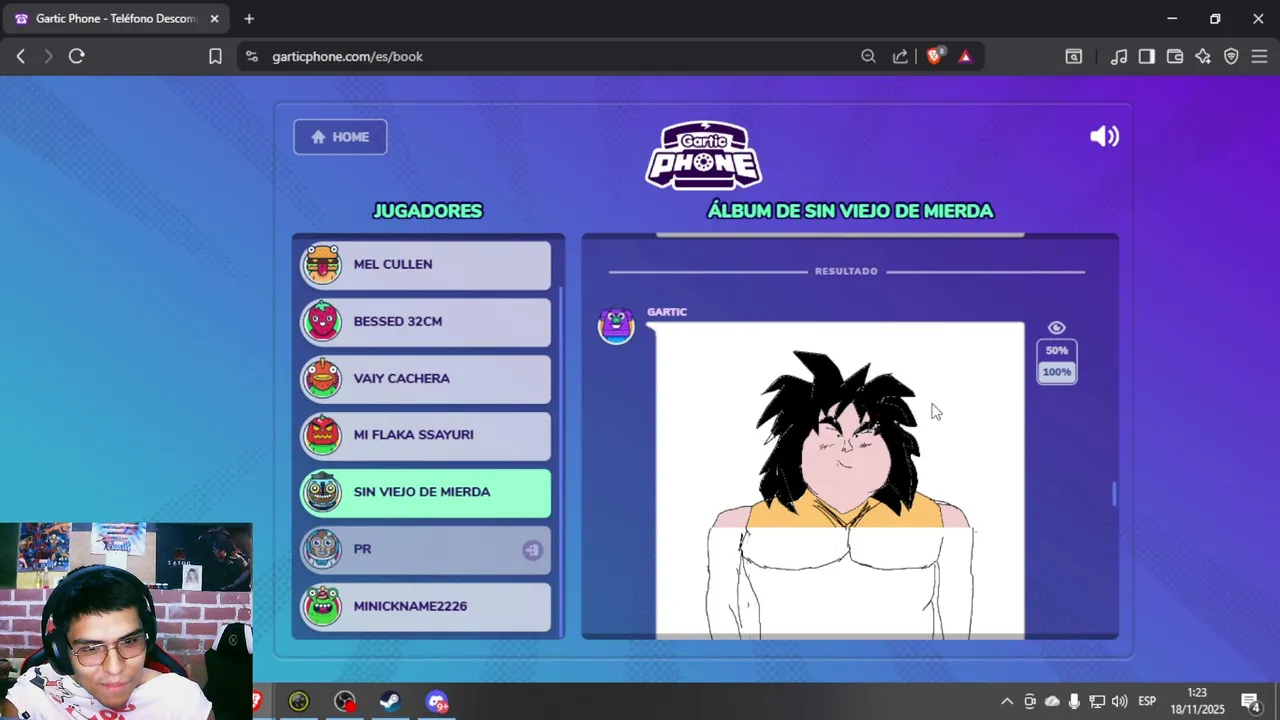Screen dimensions: 1280x720
Task: Click the RESULTADO label
Action: 846,271
